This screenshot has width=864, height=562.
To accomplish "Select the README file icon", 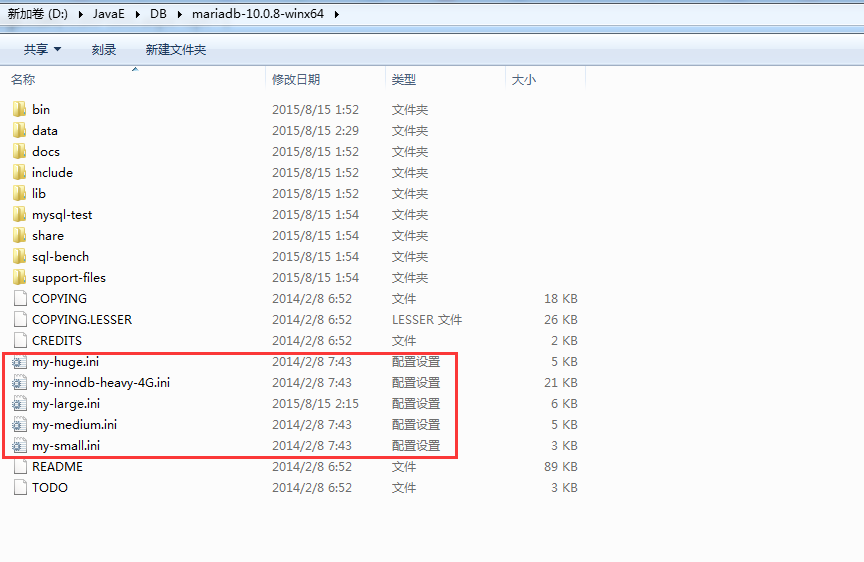I will coord(20,466).
